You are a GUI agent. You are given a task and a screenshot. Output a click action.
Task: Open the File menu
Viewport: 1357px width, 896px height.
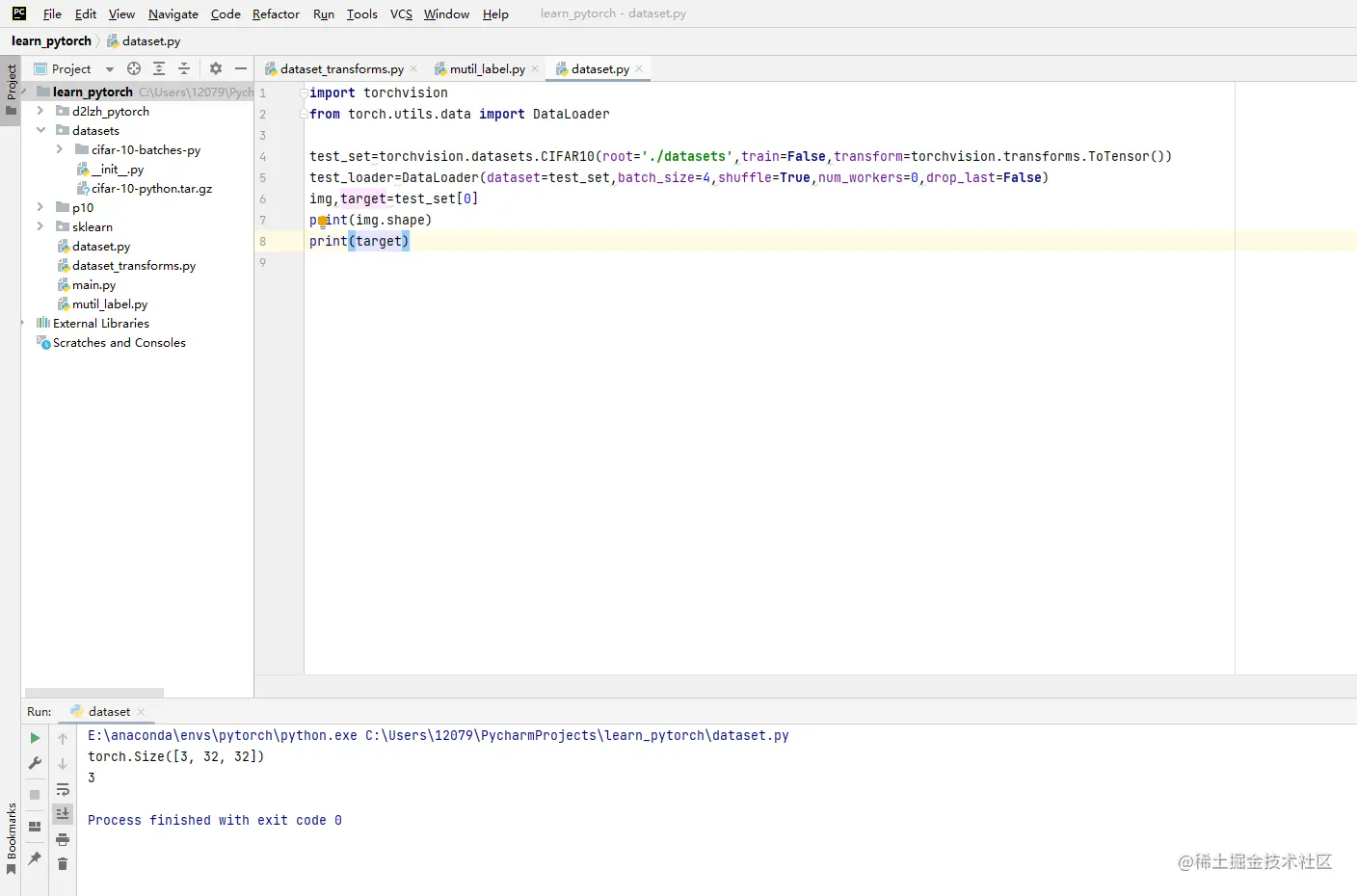(52, 14)
